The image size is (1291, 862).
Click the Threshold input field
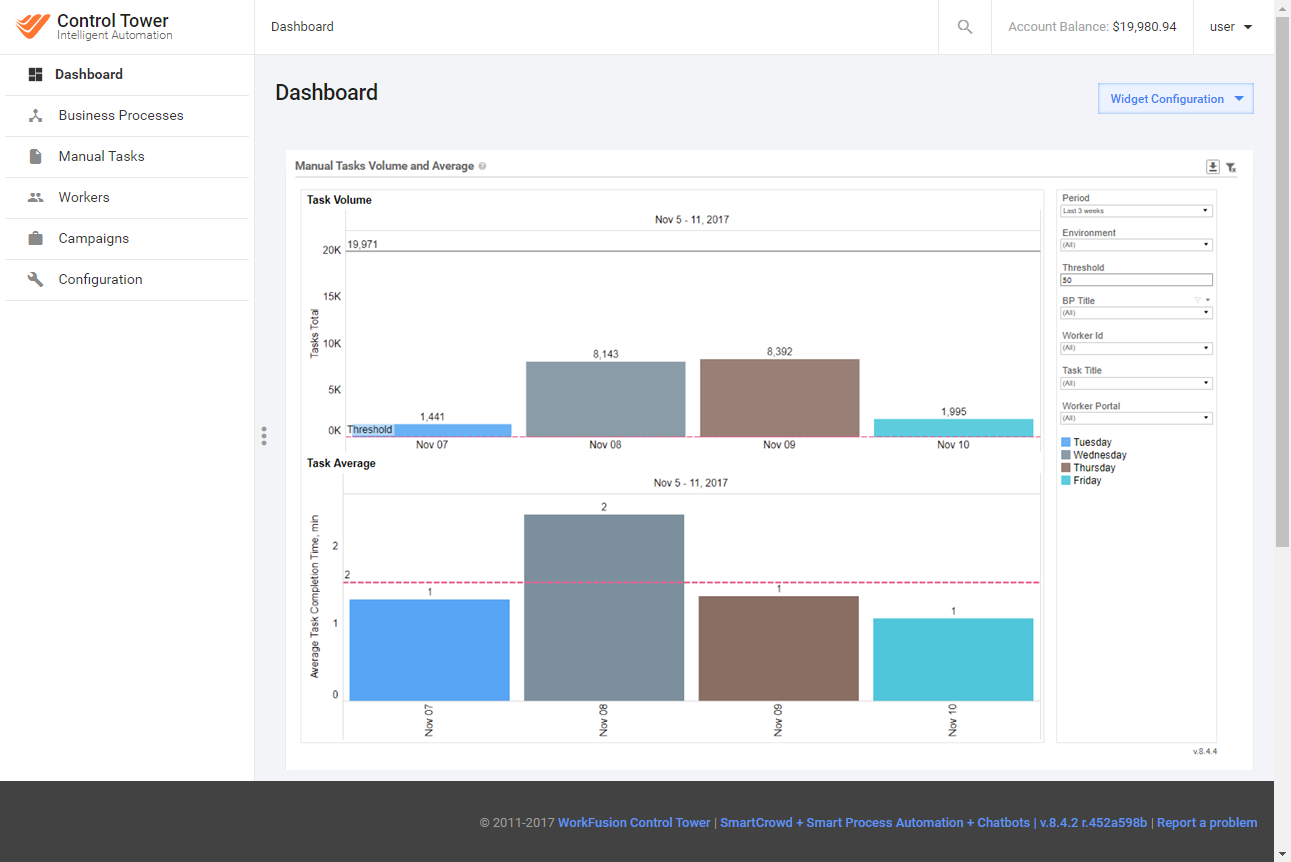pos(1137,280)
